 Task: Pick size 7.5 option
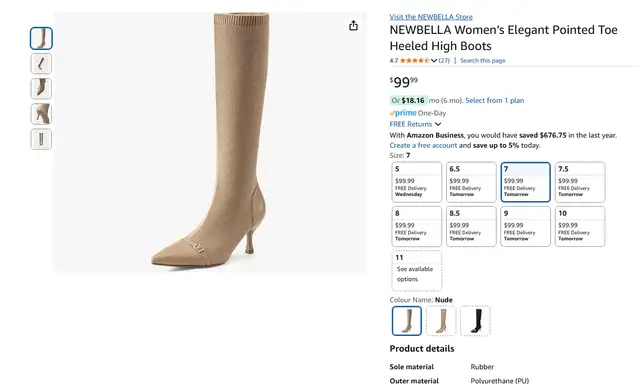[580, 182]
